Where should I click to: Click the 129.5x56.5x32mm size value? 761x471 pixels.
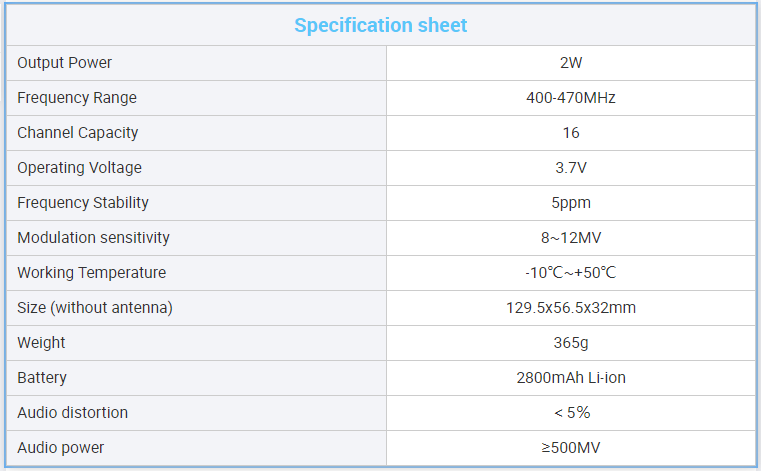click(x=571, y=308)
